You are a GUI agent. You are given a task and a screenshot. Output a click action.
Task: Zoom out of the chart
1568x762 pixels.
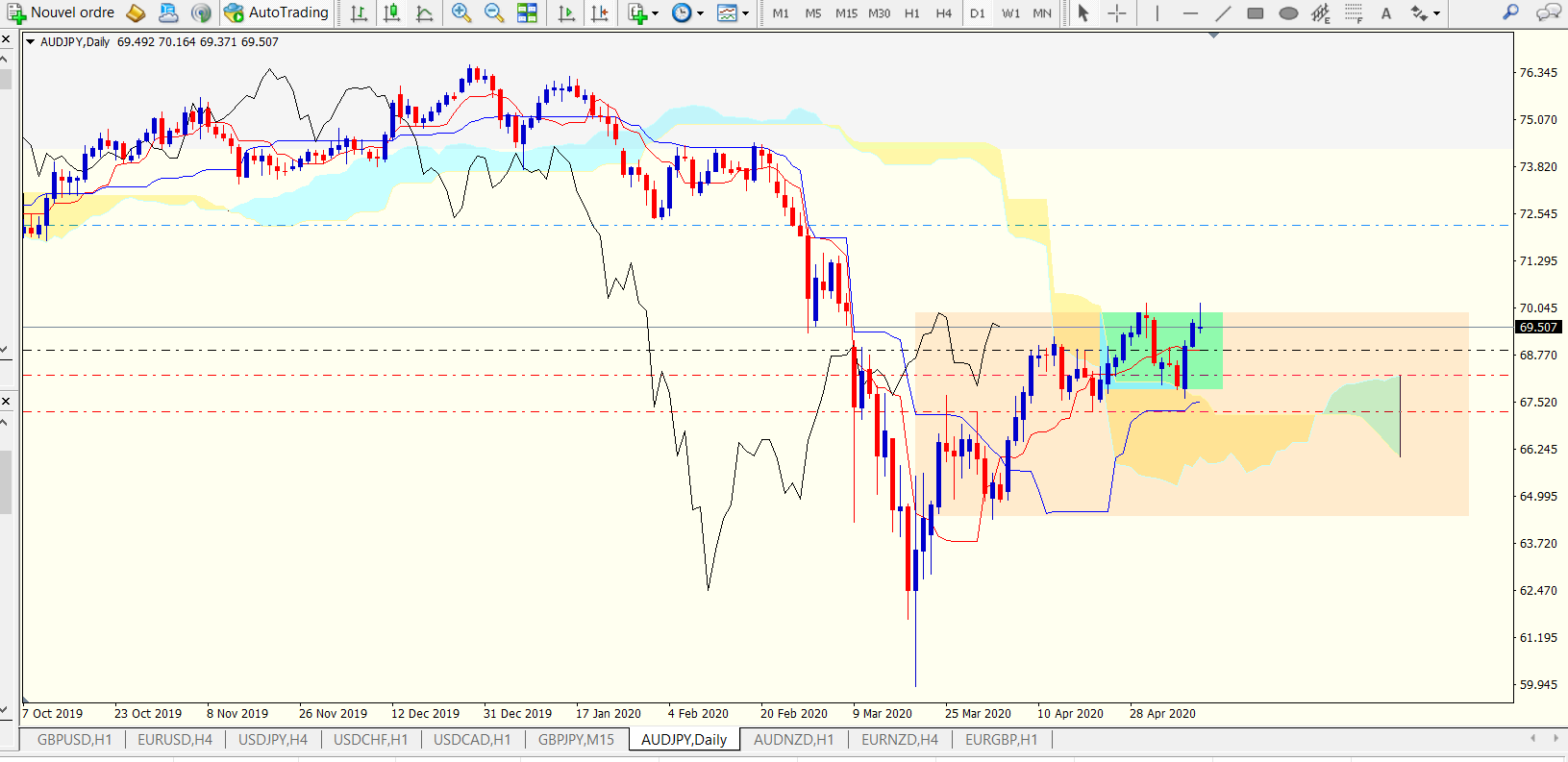click(x=494, y=12)
